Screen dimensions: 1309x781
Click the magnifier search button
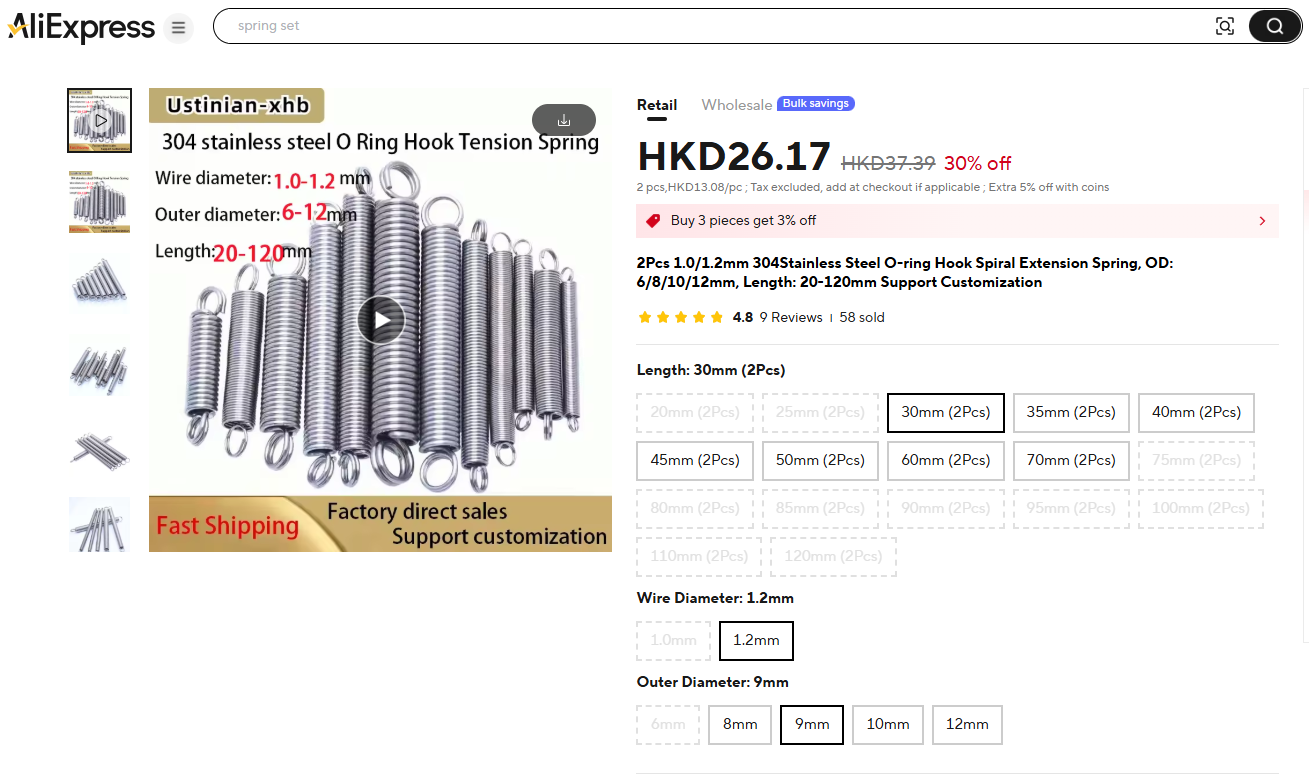point(1275,26)
